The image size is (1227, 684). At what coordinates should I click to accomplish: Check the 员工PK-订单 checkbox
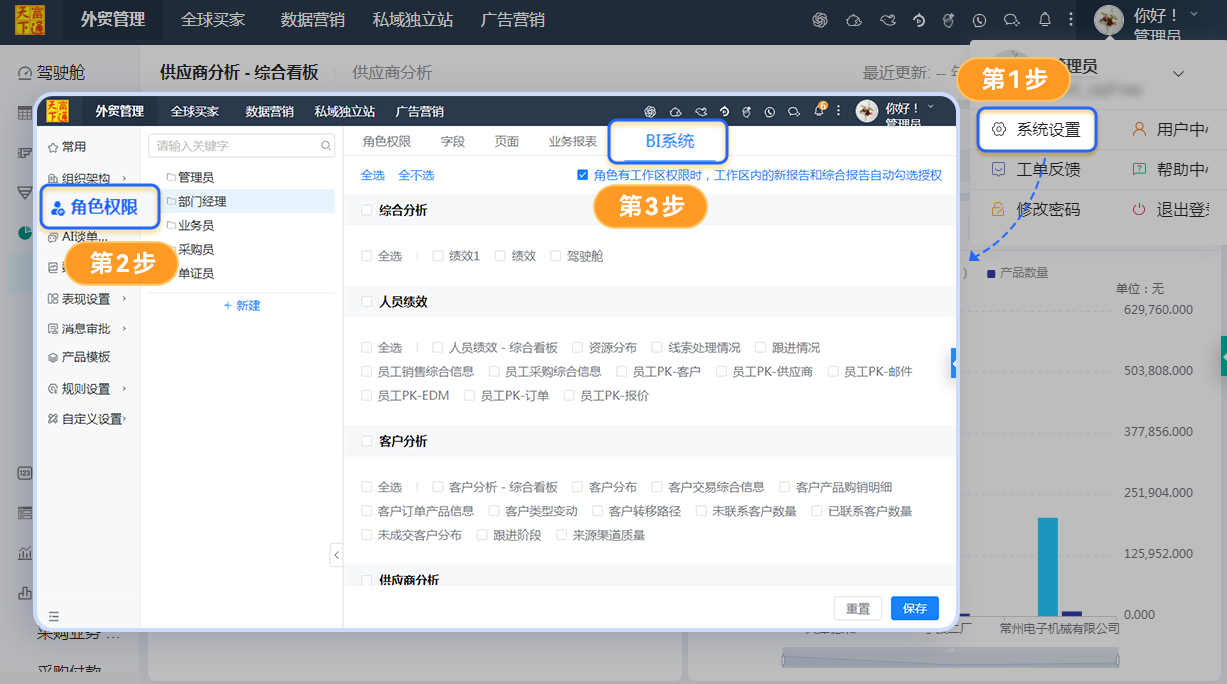pyautogui.click(x=470, y=395)
